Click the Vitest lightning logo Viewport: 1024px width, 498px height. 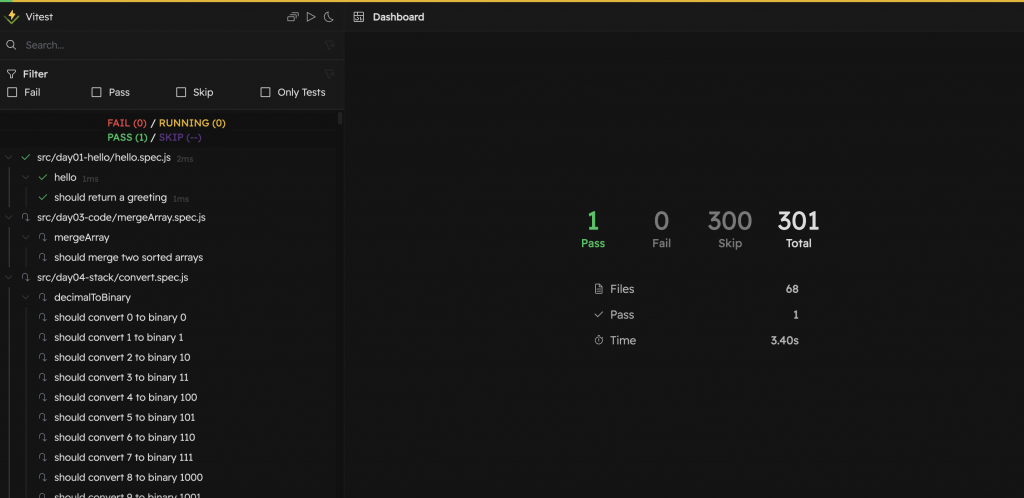[x=11, y=17]
